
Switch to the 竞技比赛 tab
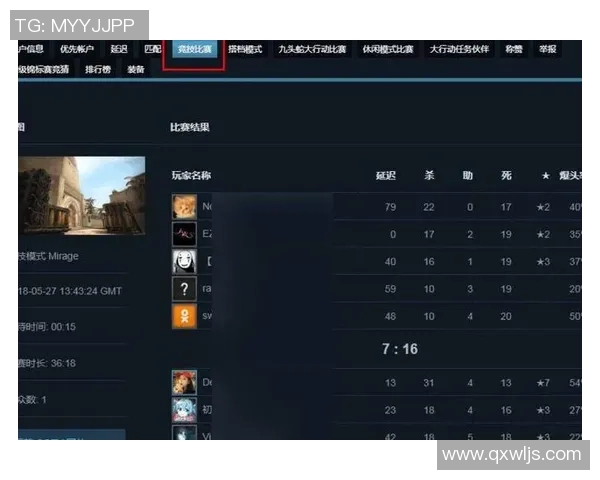click(194, 49)
